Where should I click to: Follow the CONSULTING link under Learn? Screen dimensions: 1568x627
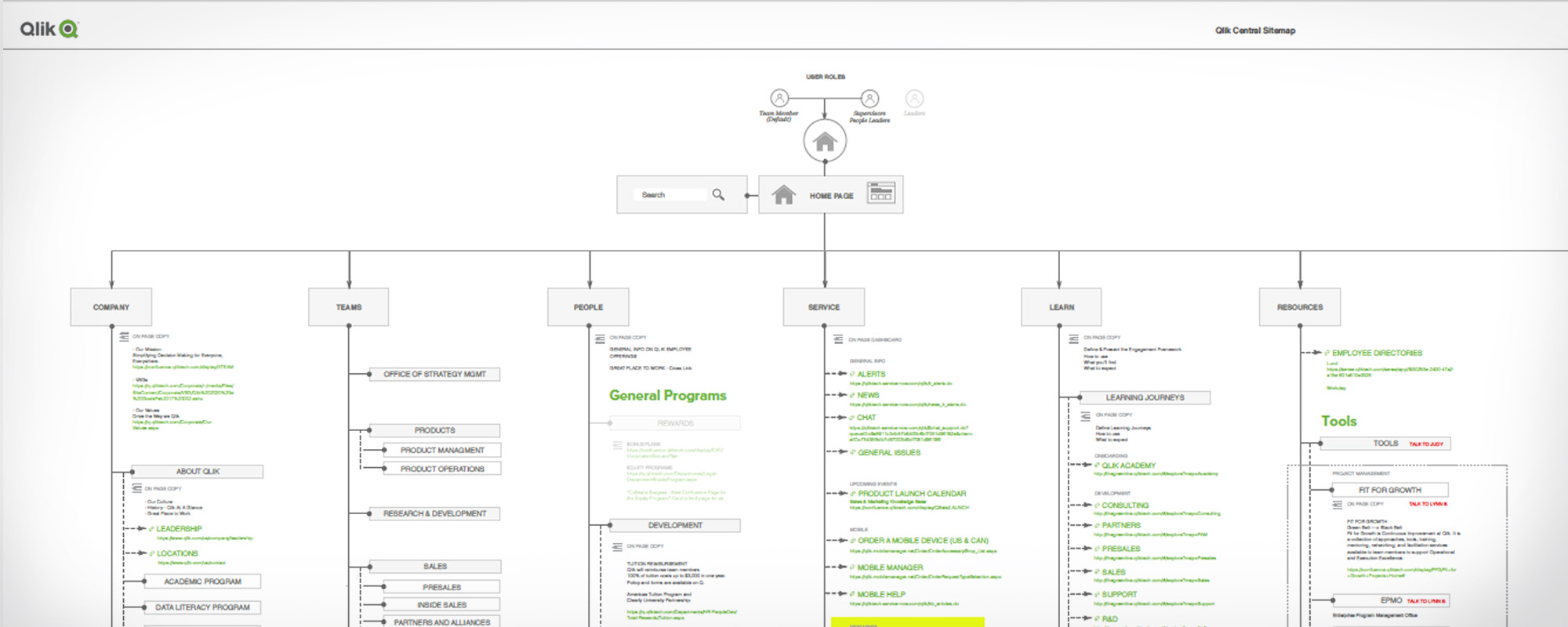[1125, 506]
